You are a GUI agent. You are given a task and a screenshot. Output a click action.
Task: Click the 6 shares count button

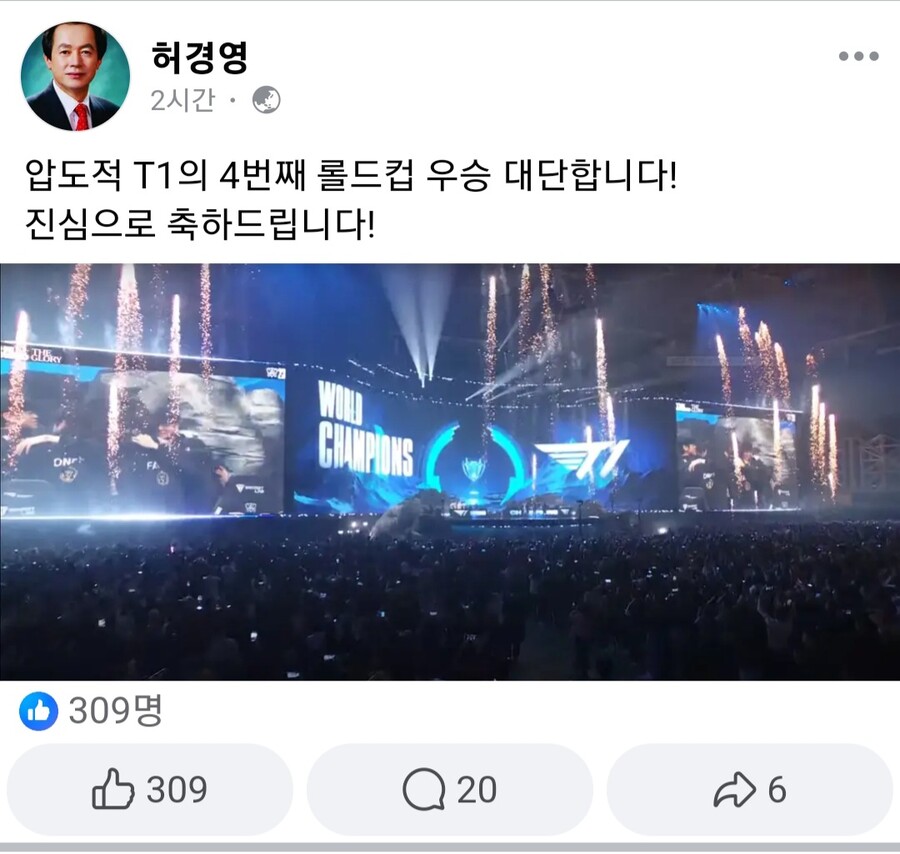pyautogui.click(x=750, y=790)
